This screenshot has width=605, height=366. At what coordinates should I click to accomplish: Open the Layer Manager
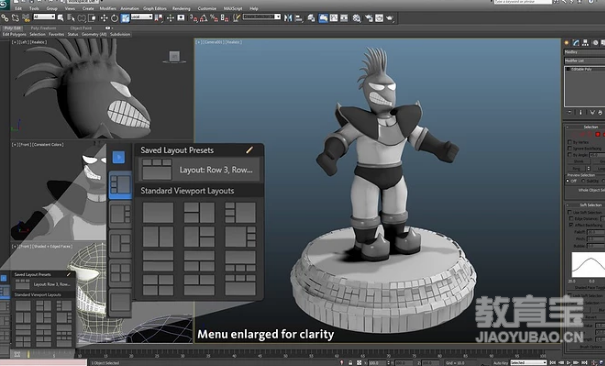[311, 18]
